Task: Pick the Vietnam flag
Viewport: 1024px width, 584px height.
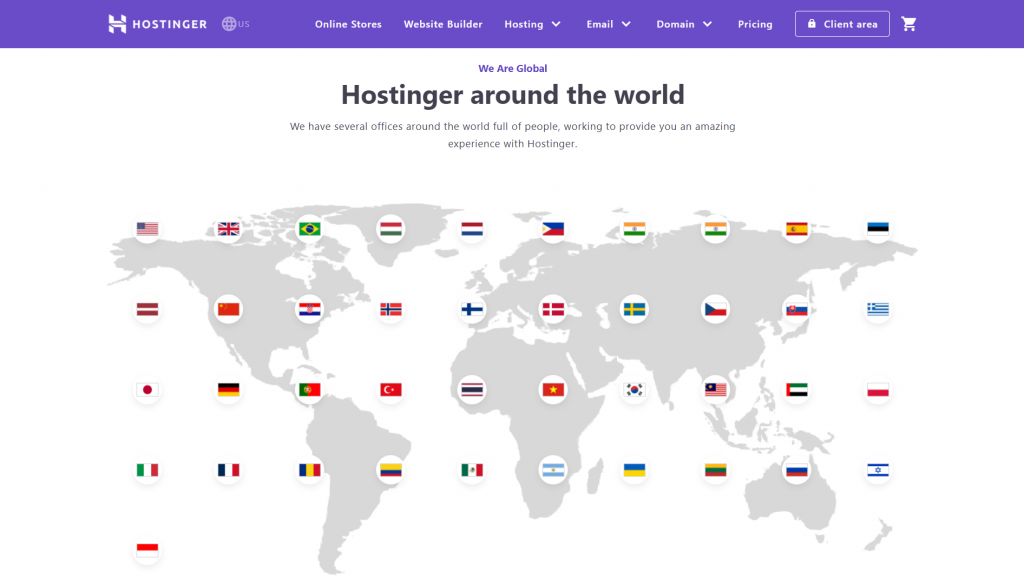Action: [x=553, y=389]
